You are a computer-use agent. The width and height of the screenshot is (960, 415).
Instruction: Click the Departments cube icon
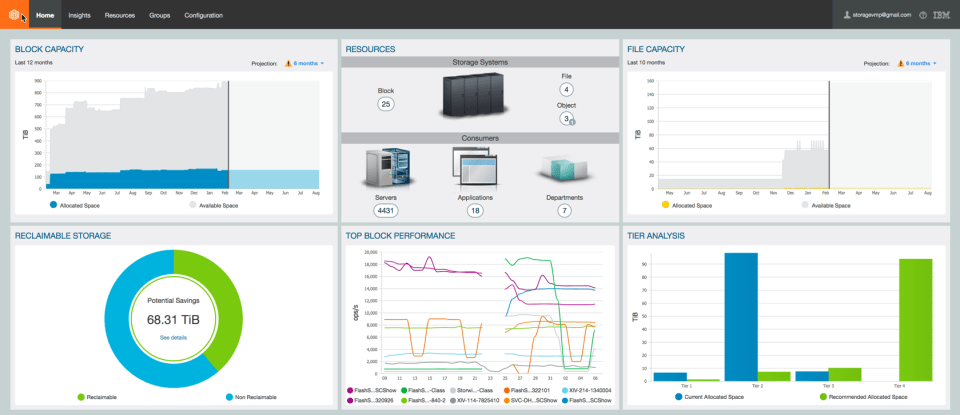point(563,167)
